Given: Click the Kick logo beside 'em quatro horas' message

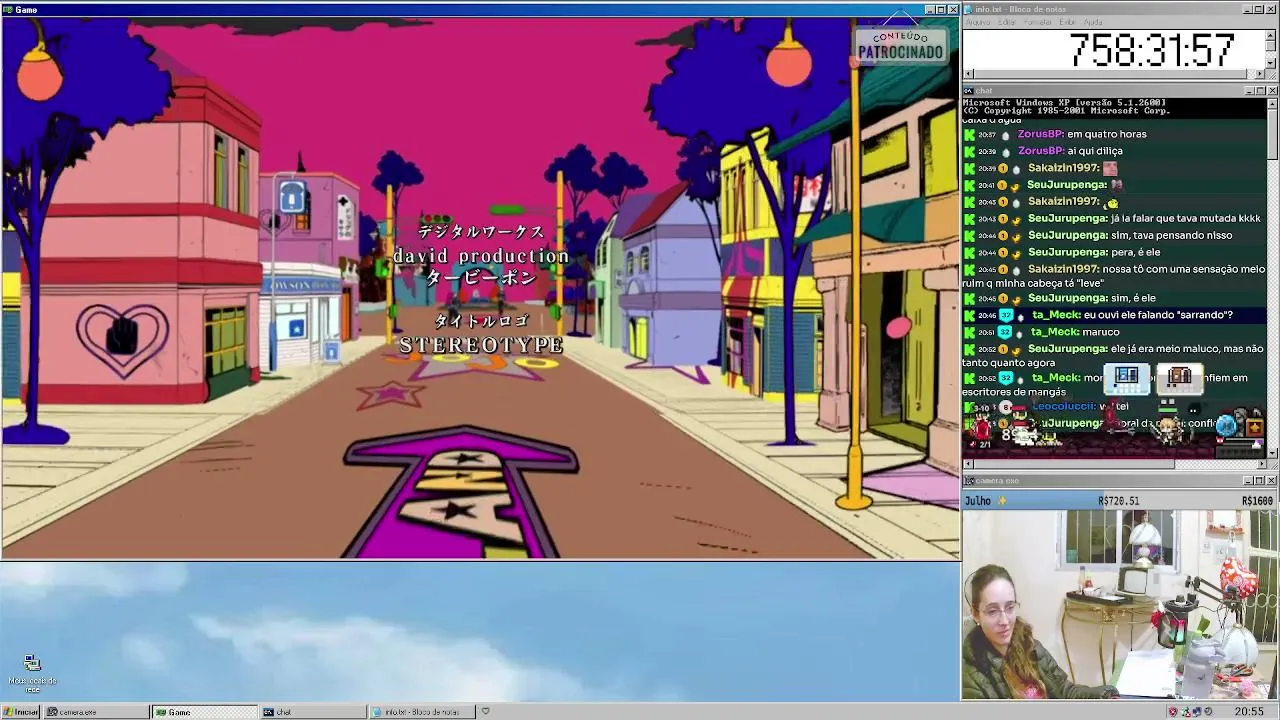Looking at the screenshot, I should 969,135.
